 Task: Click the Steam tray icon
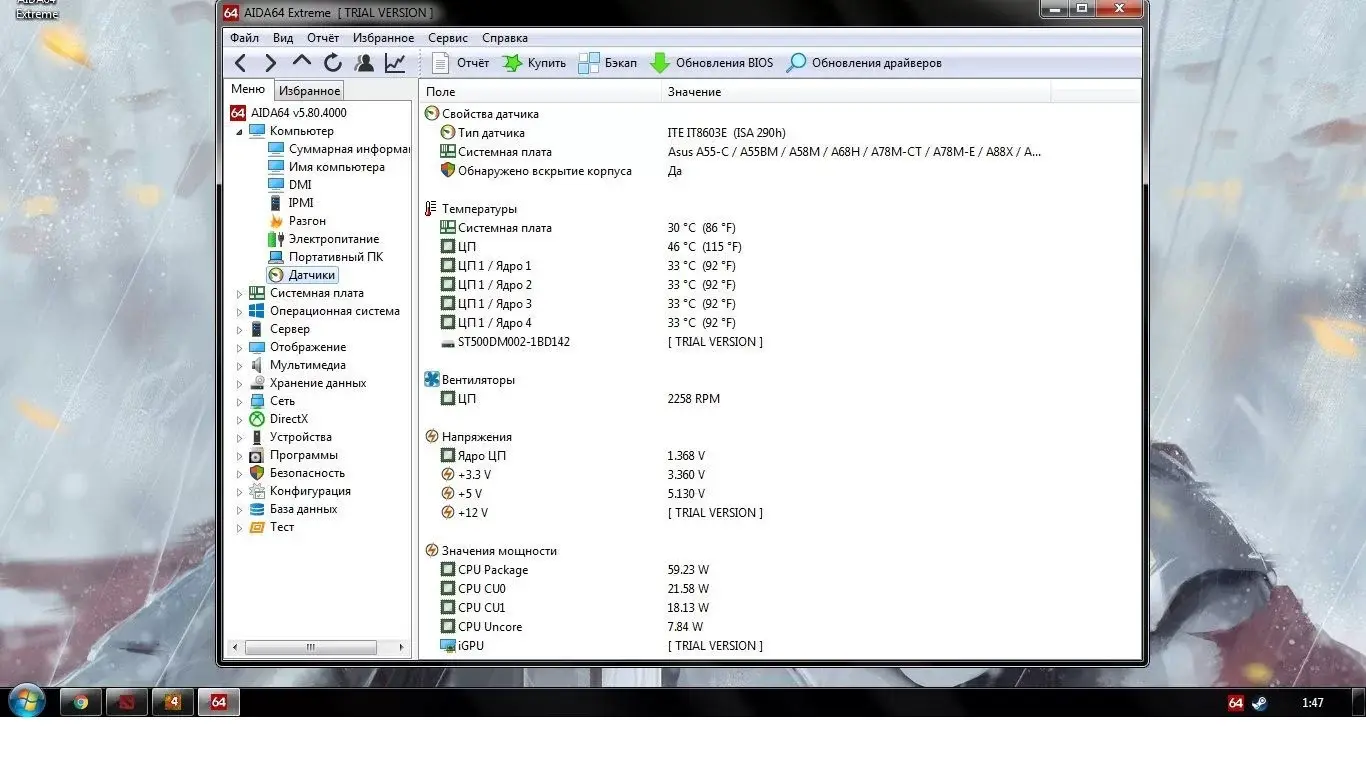pyautogui.click(x=1259, y=703)
